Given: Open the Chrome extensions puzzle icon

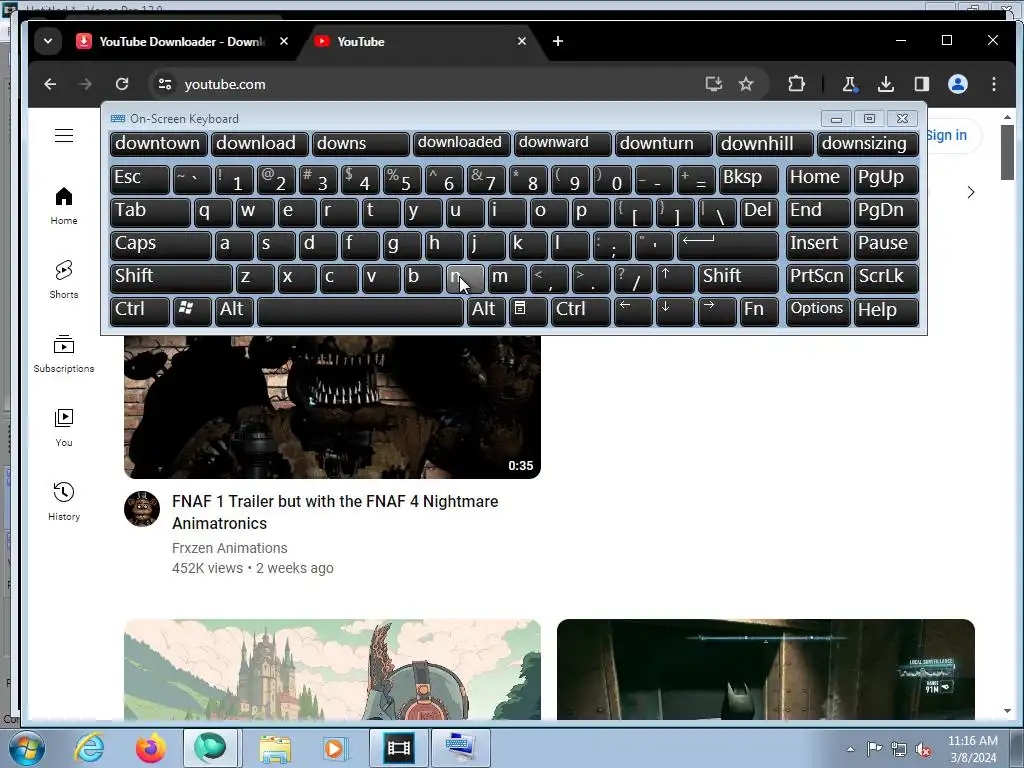Looking at the screenshot, I should tap(796, 84).
